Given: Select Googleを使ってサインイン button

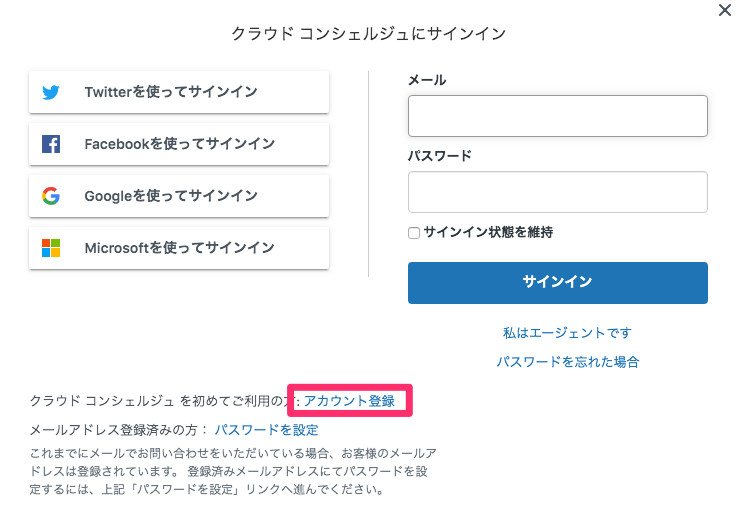Looking at the screenshot, I should coord(179,196).
